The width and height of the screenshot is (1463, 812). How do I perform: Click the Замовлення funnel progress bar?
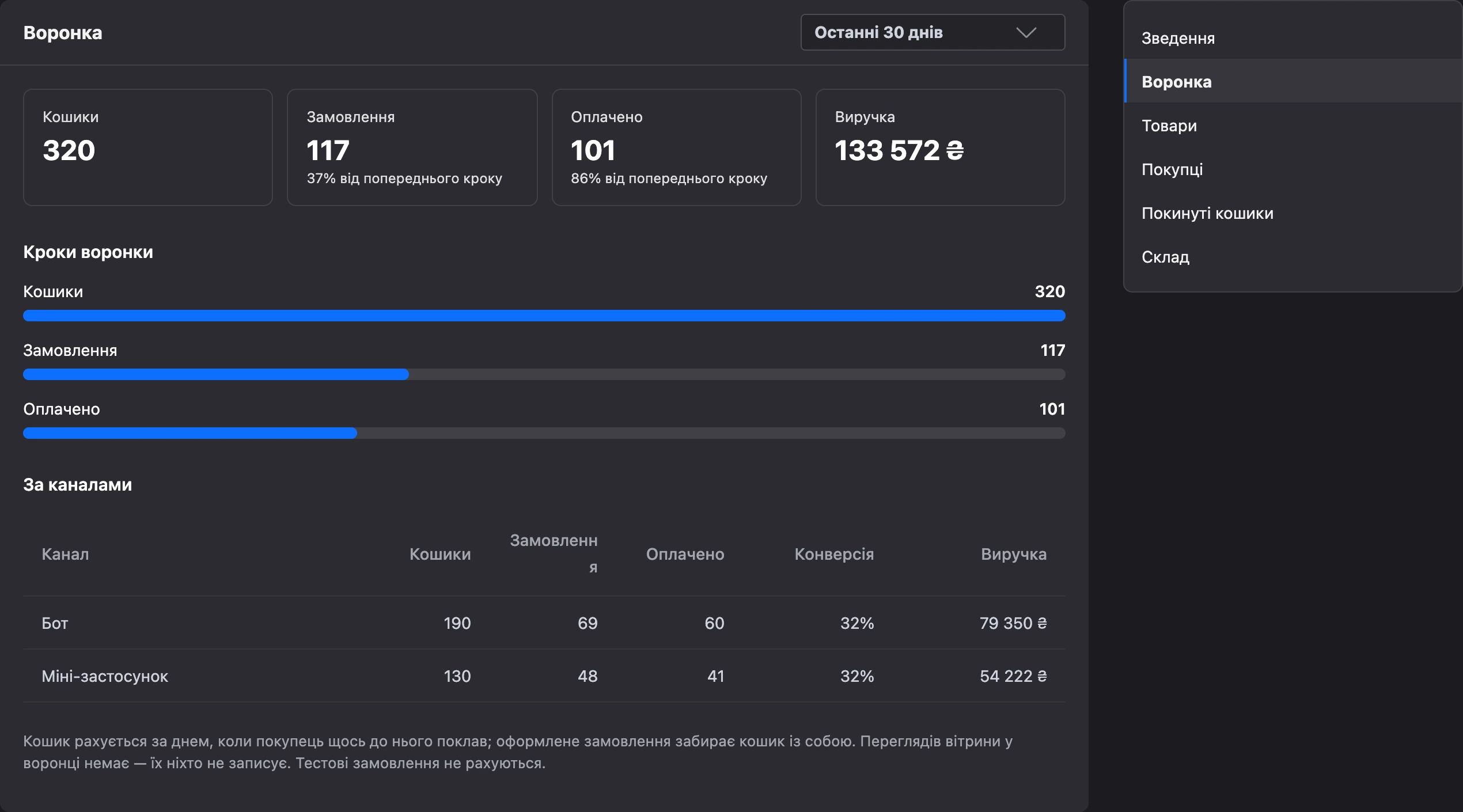pyautogui.click(x=544, y=374)
